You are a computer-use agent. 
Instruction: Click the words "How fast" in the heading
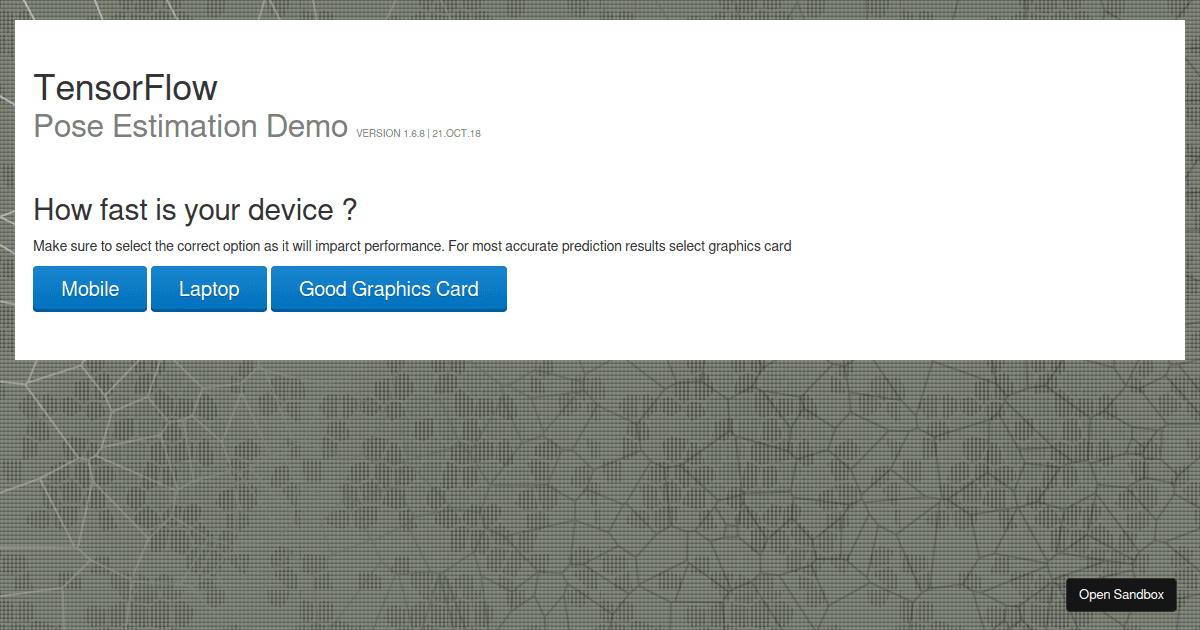[x=83, y=210]
